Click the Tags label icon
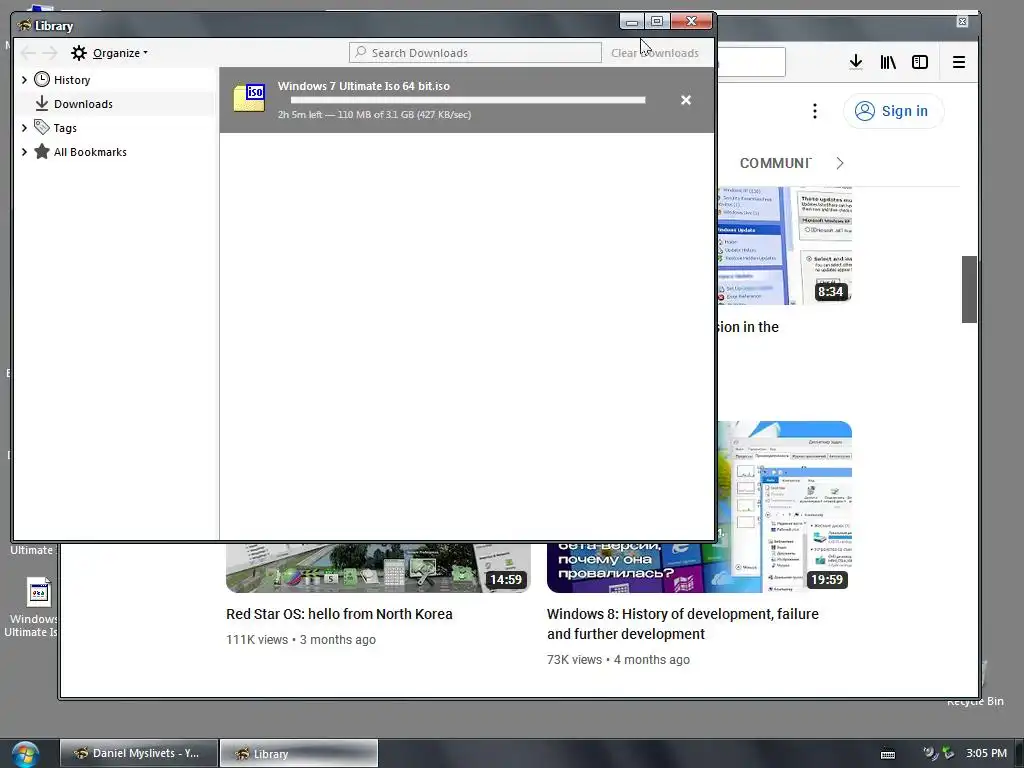Viewport: 1024px width, 768px height. (x=42, y=127)
